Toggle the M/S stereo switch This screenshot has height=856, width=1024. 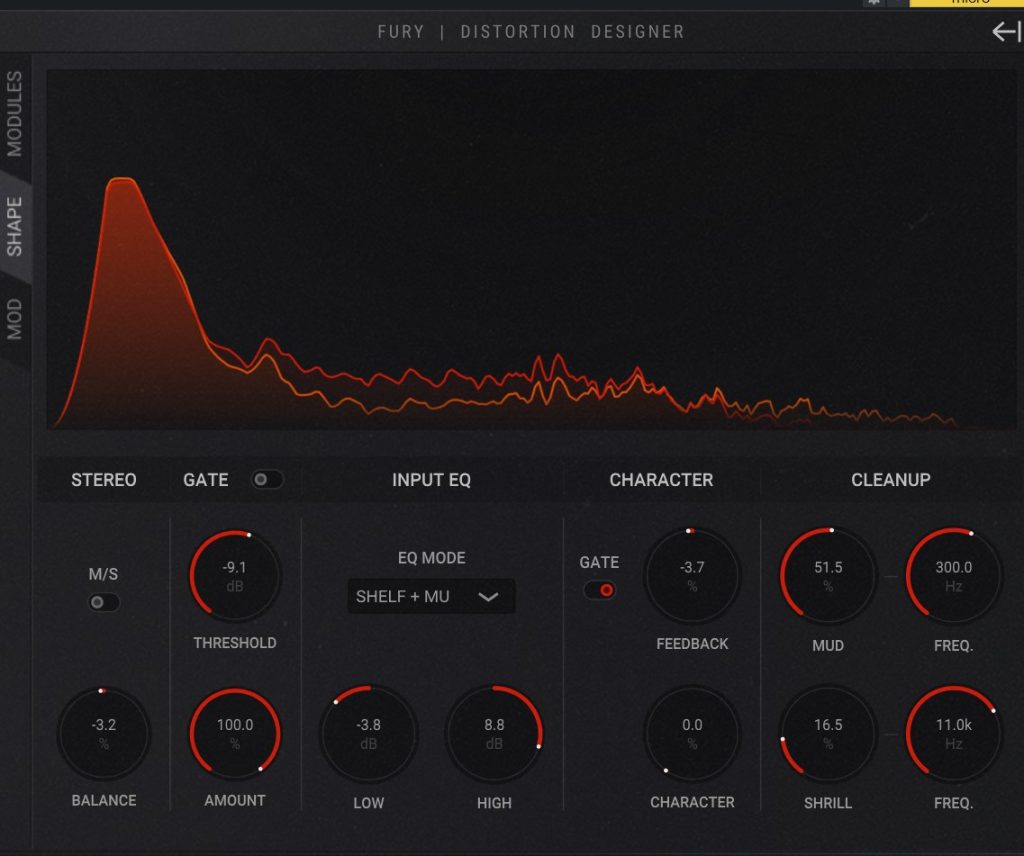tap(104, 602)
